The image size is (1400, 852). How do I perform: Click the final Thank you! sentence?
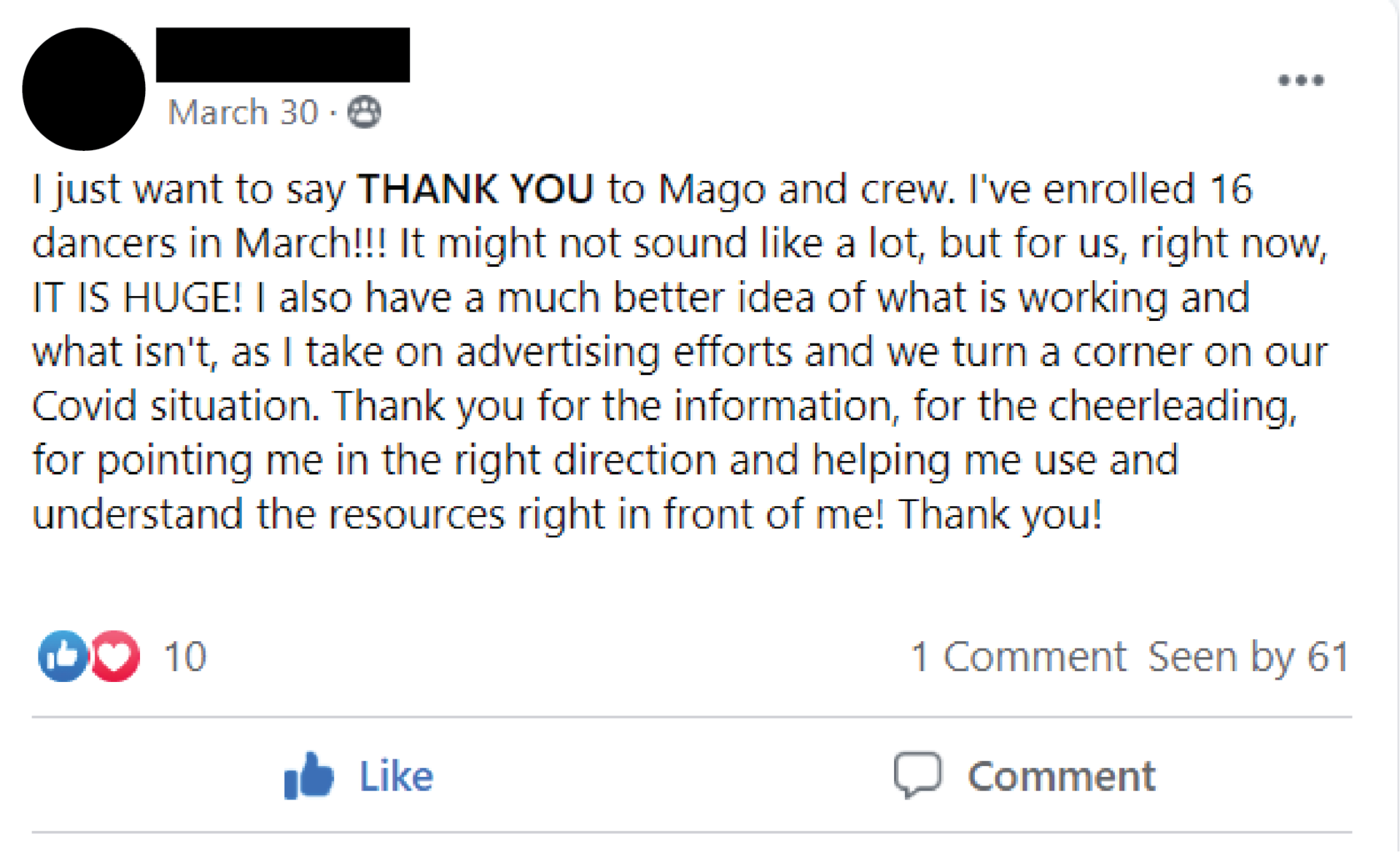coord(1000,514)
